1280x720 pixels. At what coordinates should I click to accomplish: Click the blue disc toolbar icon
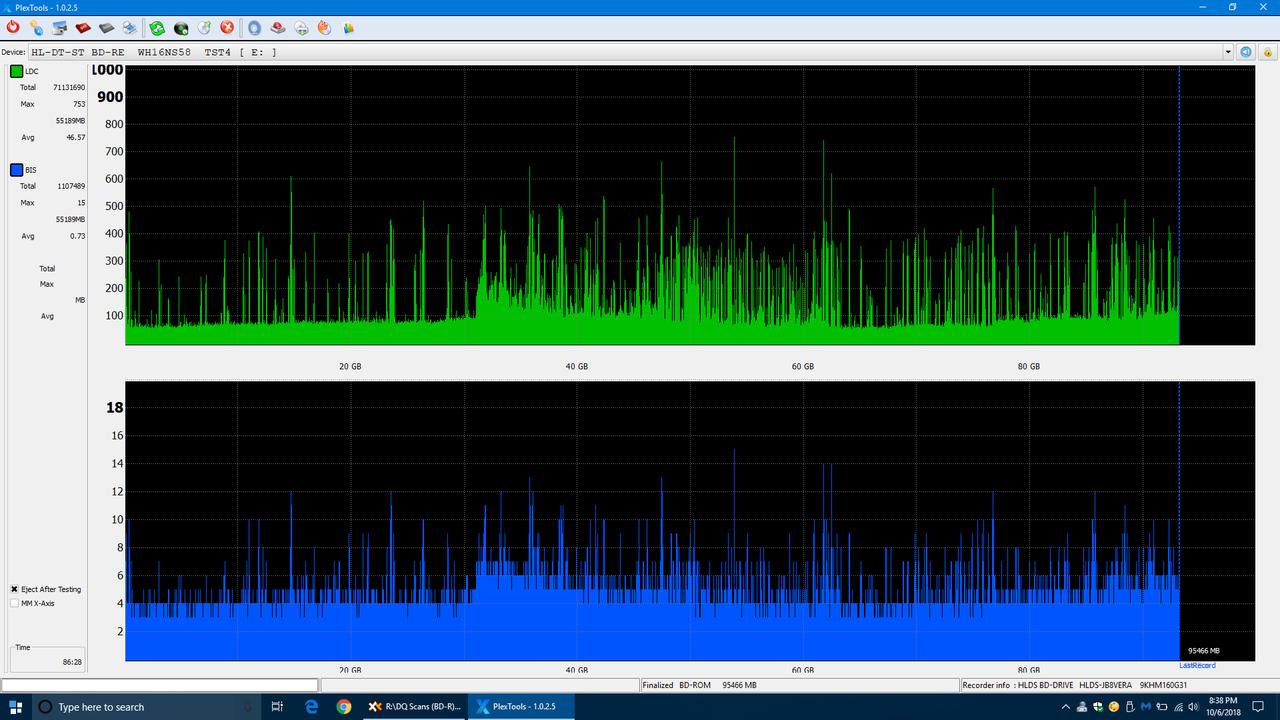point(254,28)
